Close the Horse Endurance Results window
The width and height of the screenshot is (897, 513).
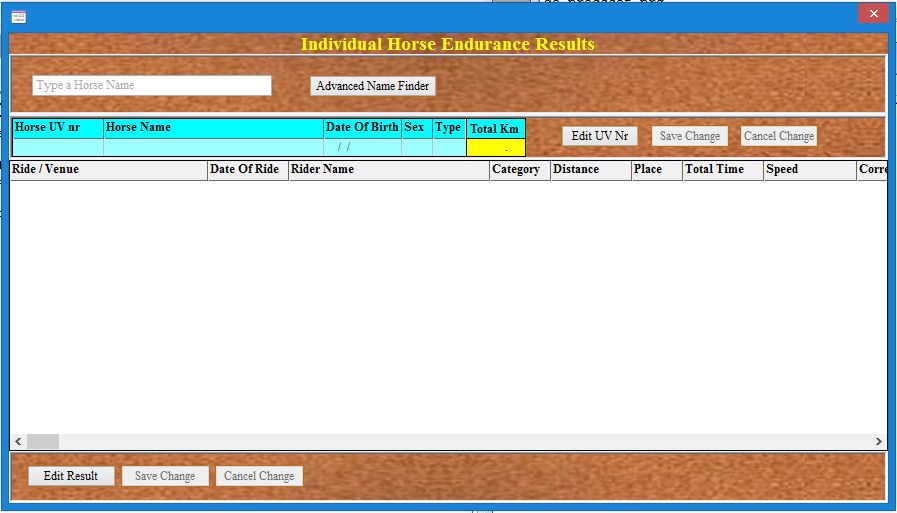(873, 14)
